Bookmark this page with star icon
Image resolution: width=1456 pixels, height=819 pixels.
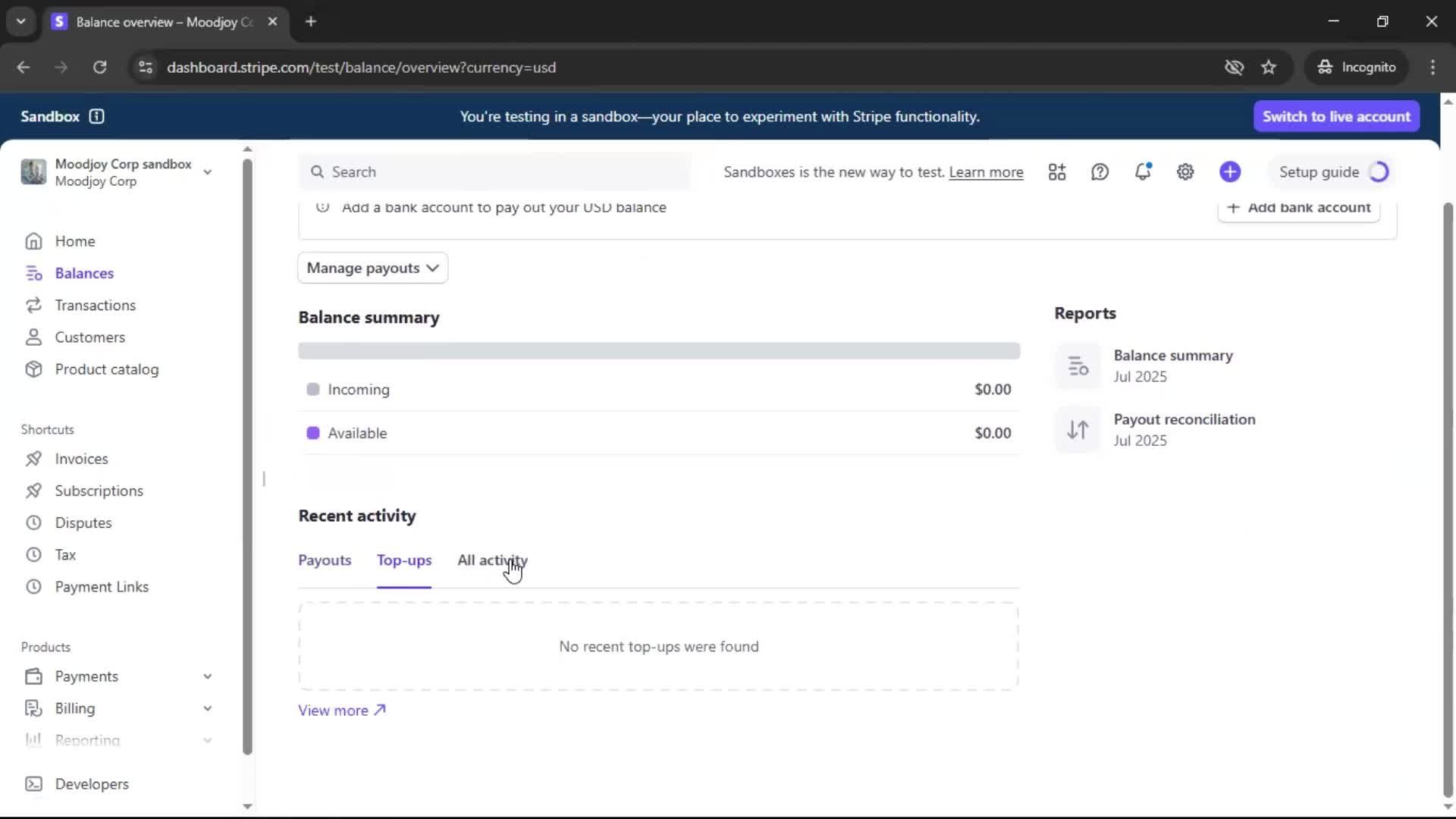click(1269, 67)
